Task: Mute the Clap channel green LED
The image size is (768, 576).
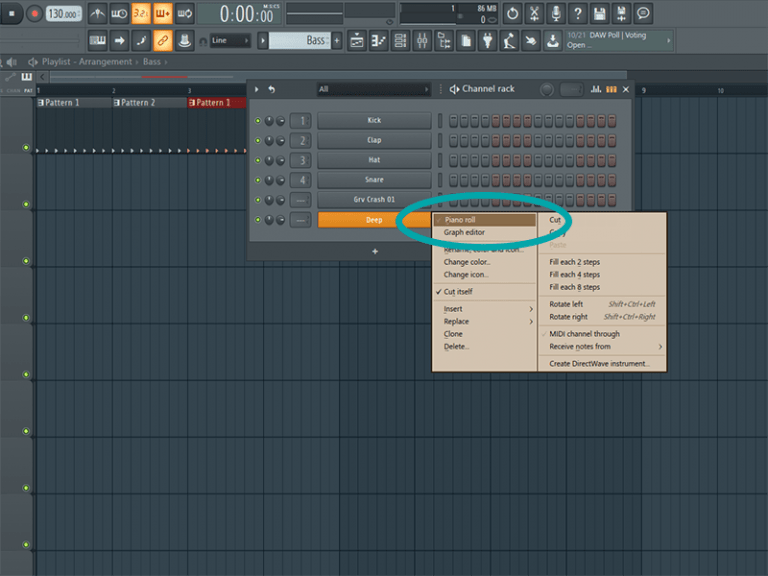Action: click(258, 141)
